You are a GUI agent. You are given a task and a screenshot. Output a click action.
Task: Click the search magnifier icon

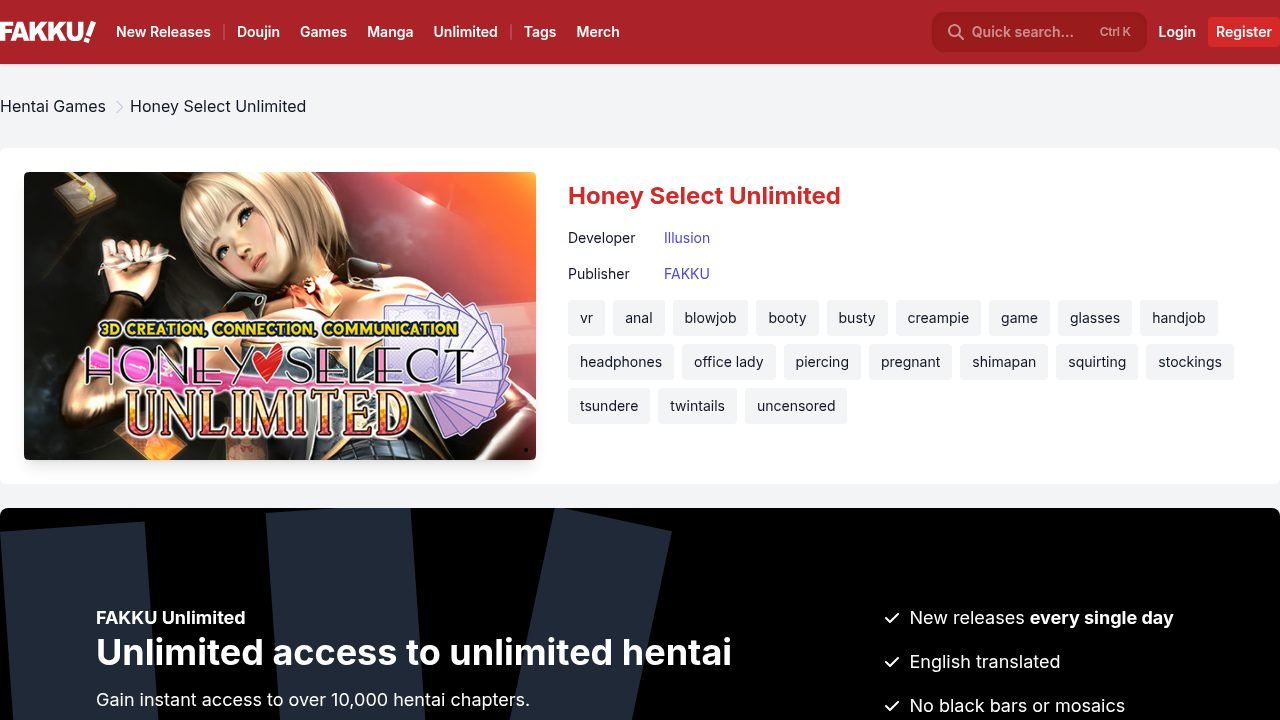[956, 32]
